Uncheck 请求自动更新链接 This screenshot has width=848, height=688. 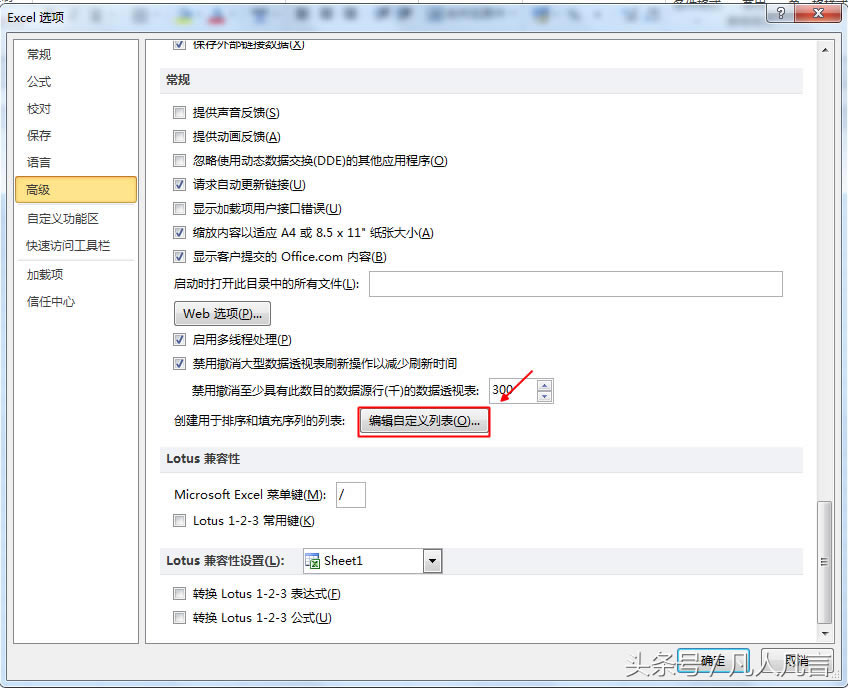(x=179, y=184)
